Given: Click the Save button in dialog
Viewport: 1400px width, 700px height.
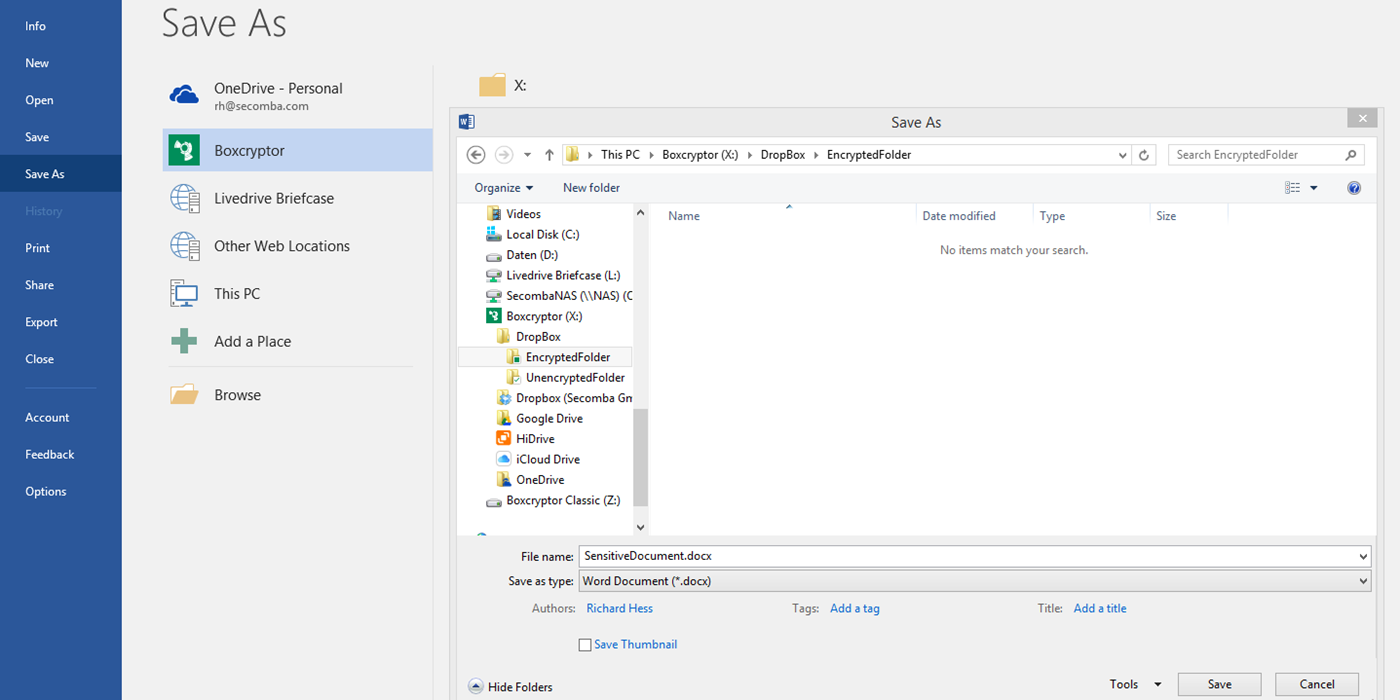Looking at the screenshot, I should tap(1220, 685).
